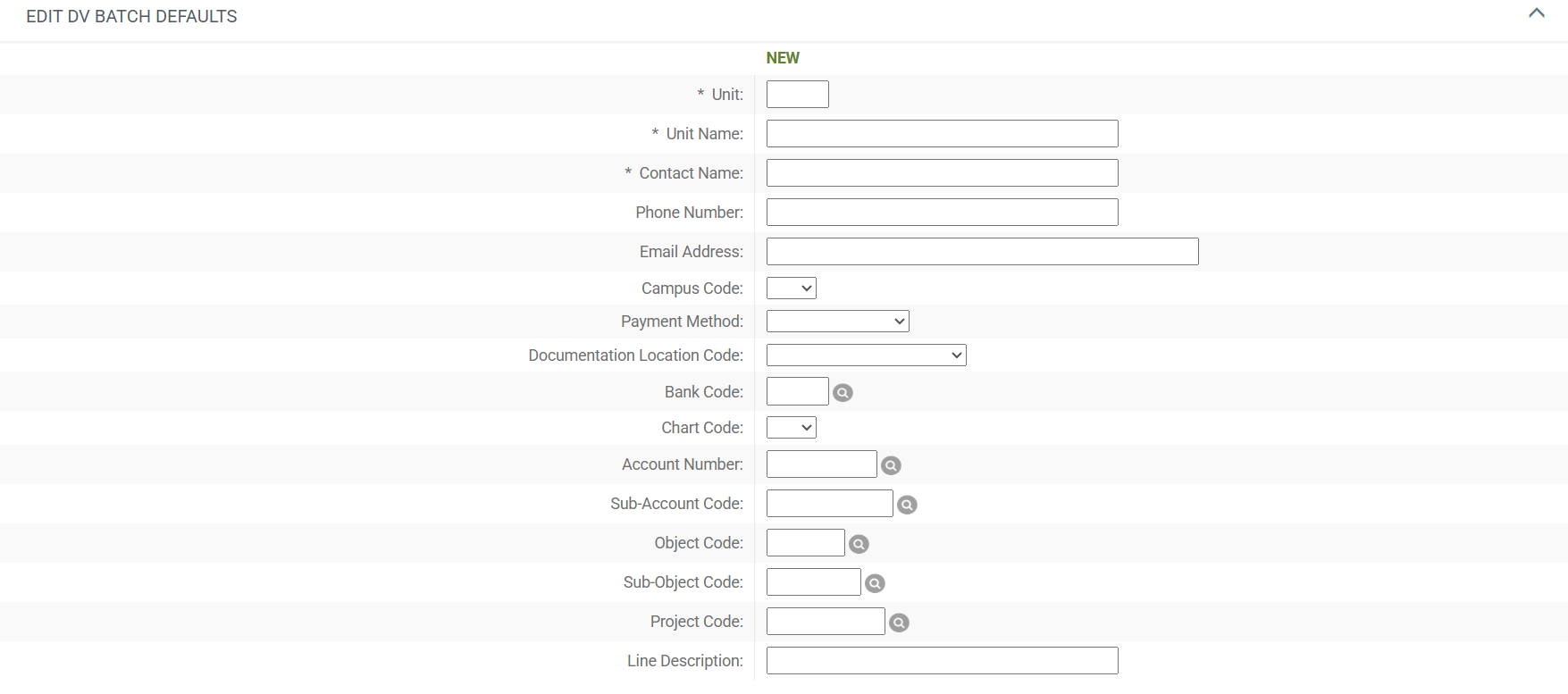Open the Sub-Object Code lookup icon
The width and height of the screenshot is (1568, 694).
(875, 583)
